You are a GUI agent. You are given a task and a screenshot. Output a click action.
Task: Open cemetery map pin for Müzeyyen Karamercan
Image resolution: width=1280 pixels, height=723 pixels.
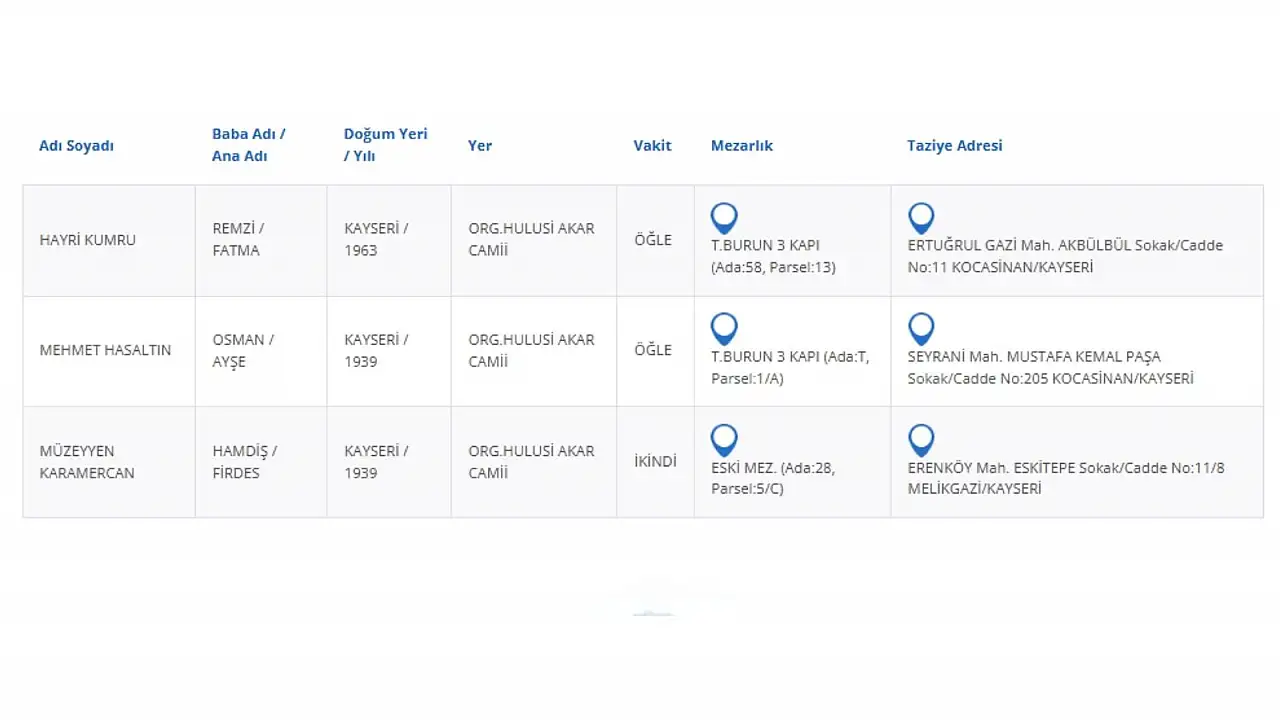click(x=724, y=440)
